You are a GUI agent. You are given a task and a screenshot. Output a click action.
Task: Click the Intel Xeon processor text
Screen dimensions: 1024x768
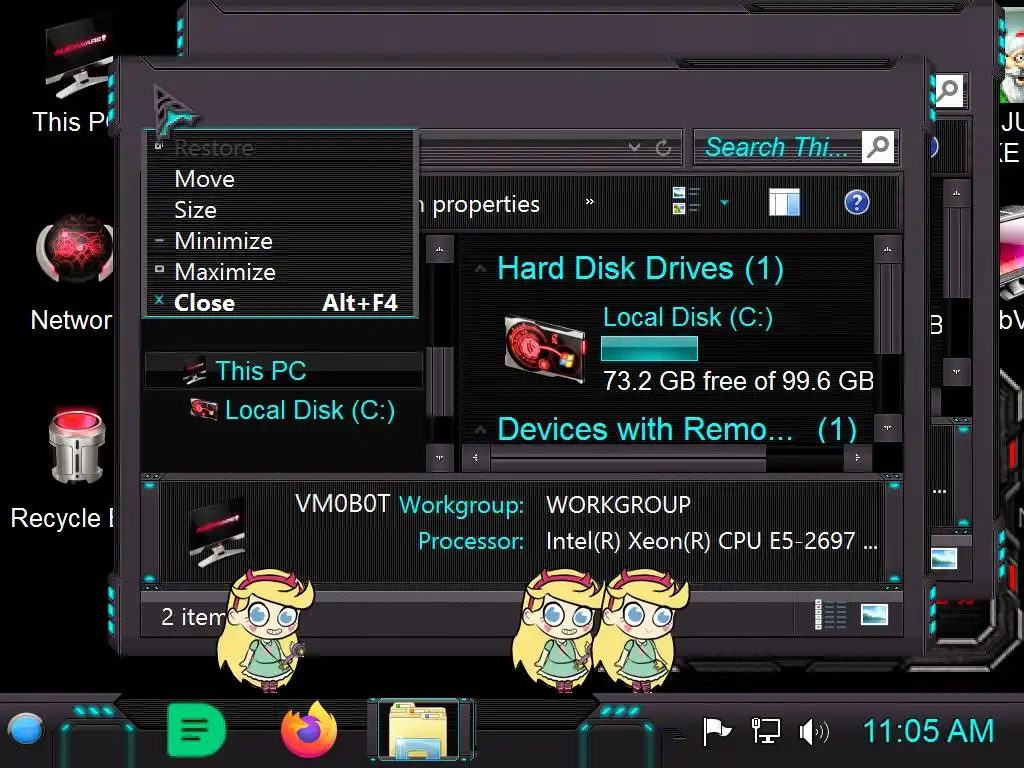tap(712, 541)
